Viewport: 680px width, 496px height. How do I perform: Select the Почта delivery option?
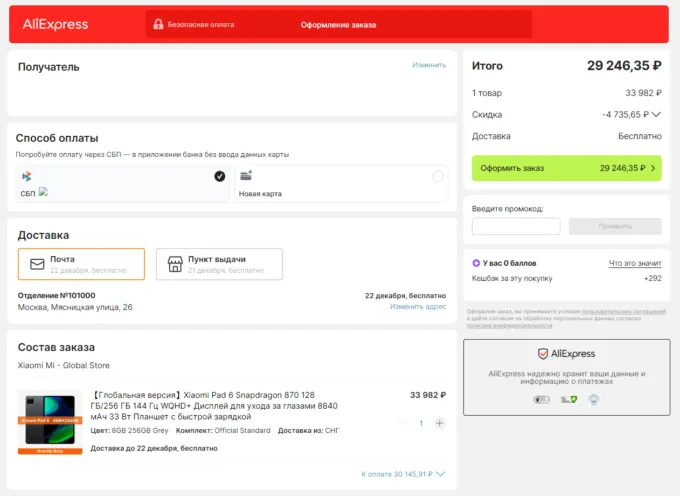(81, 264)
